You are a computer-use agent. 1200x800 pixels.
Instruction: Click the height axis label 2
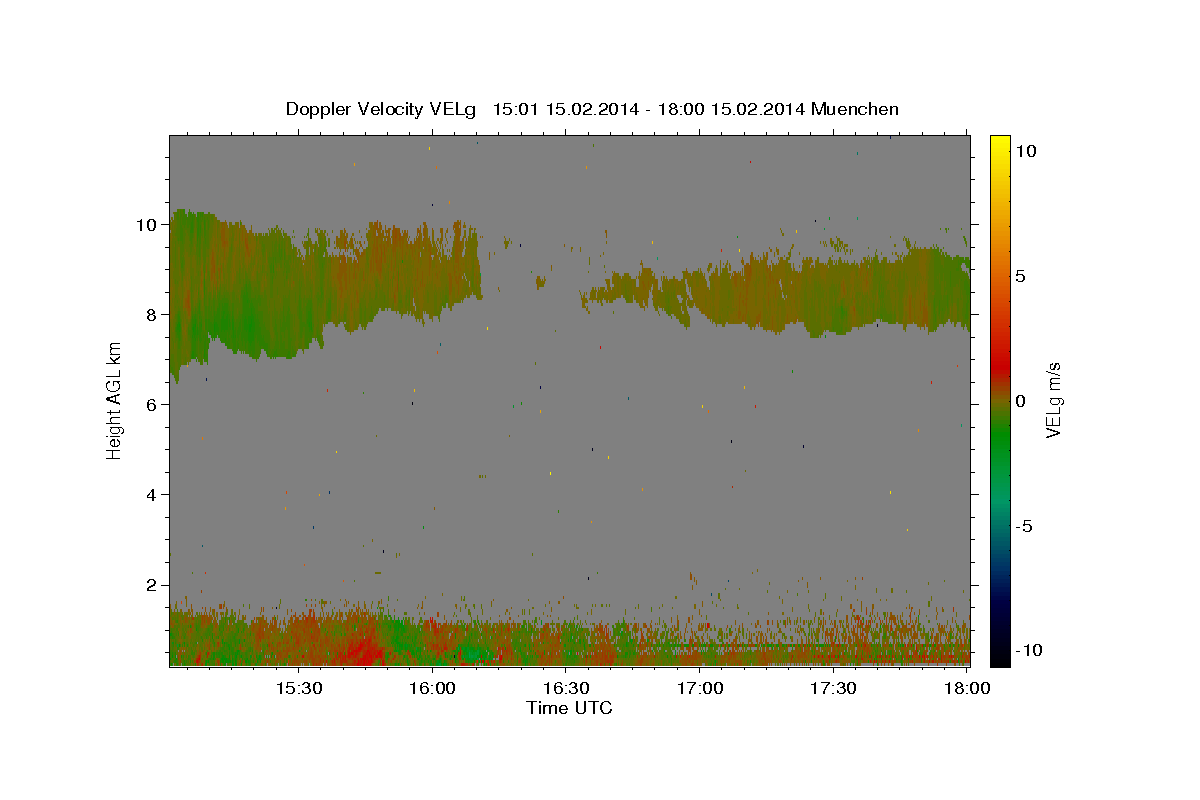coord(154,585)
